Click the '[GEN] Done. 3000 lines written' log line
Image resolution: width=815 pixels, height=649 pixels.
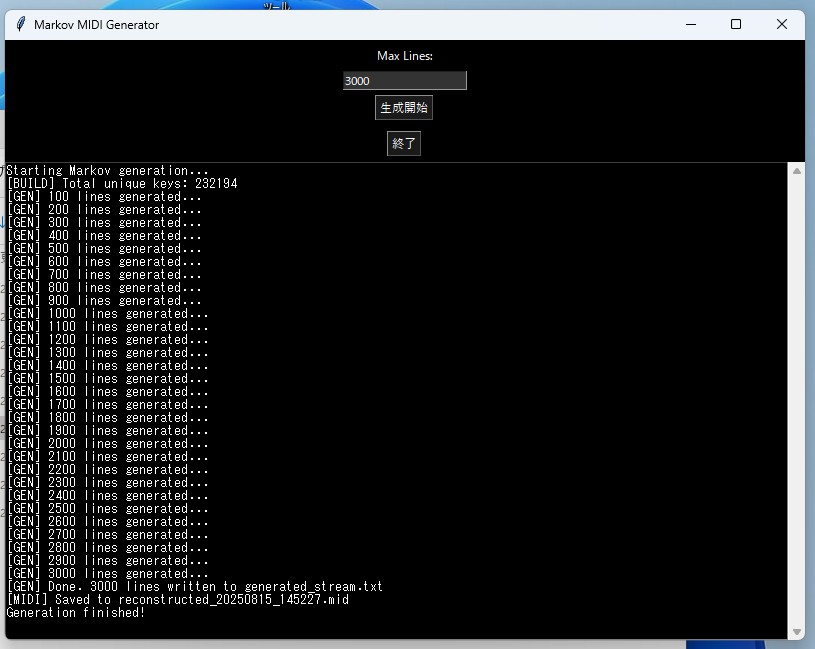point(195,586)
